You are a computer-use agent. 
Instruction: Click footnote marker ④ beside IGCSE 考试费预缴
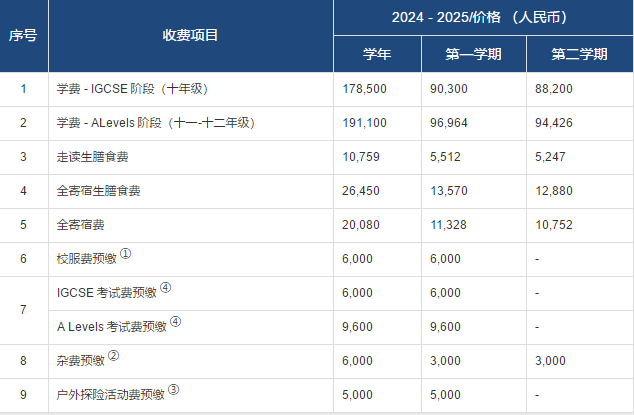pos(166,288)
